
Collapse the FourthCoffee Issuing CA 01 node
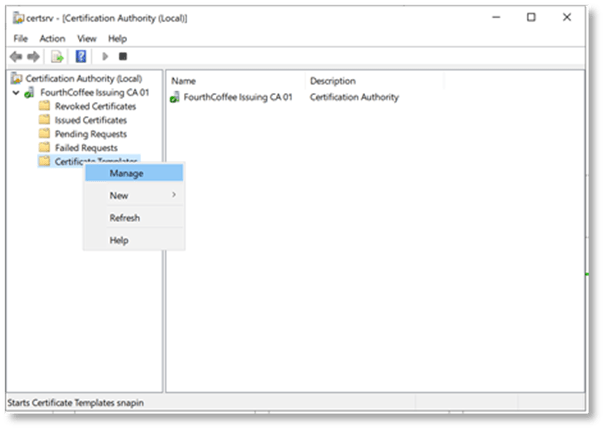click(16, 93)
